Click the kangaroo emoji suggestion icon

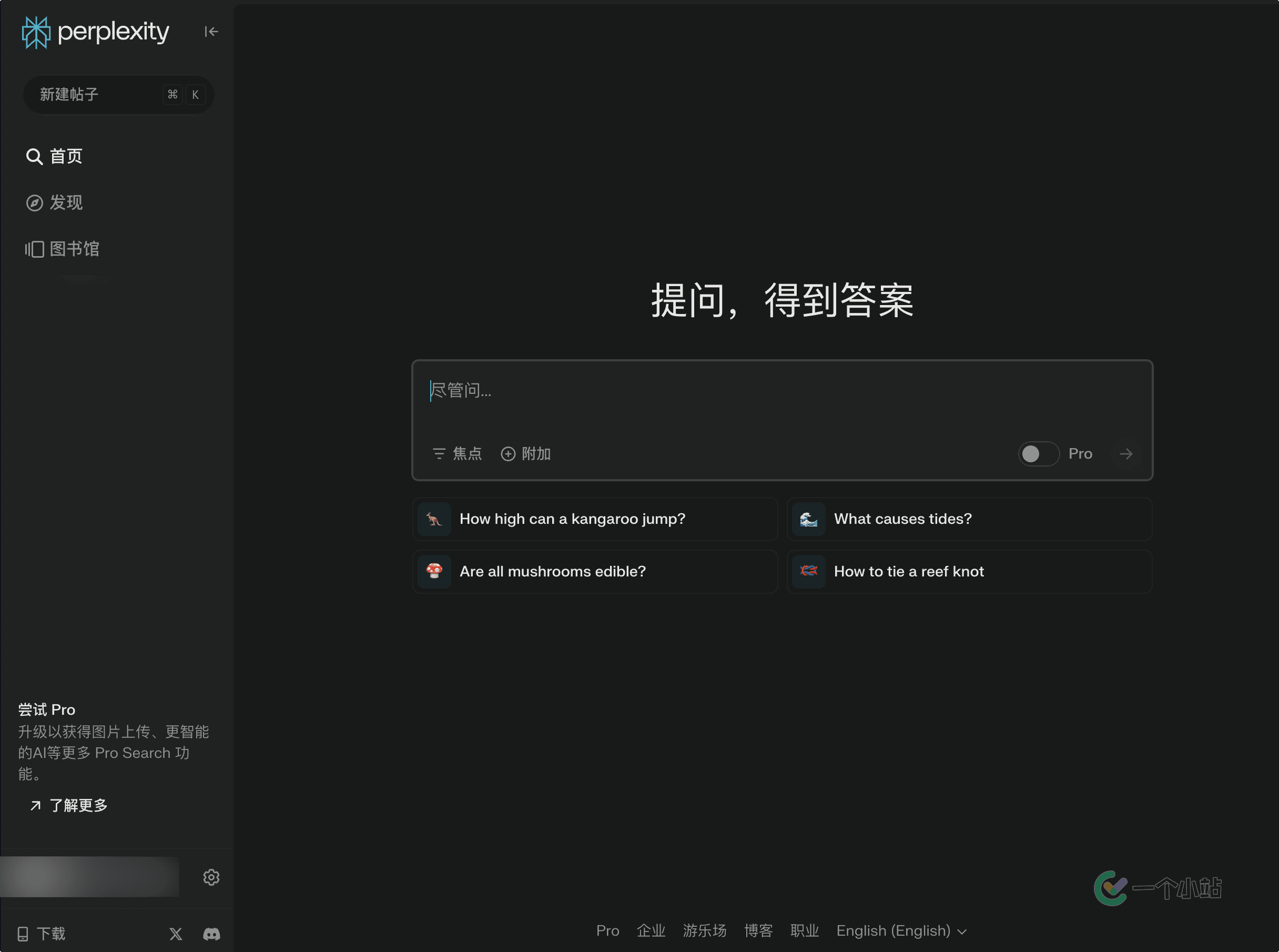(x=434, y=519)
